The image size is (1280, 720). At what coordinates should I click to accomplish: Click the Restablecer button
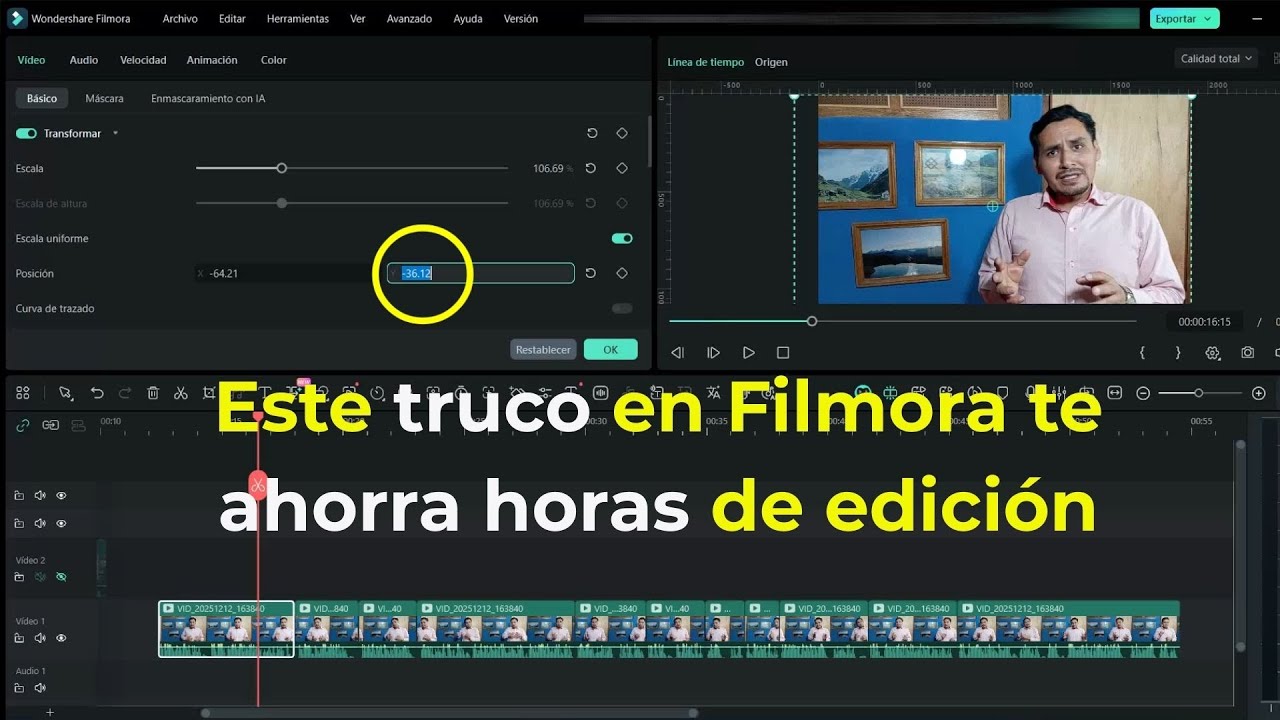click(543, 350)
